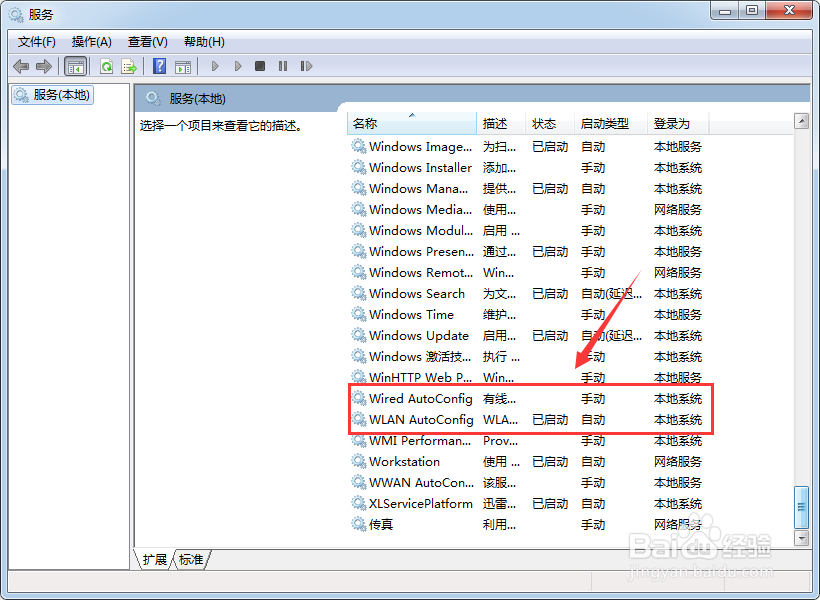820x600 pixels.
Task: Pause the service with the pause icon
Action: coord(284,65)
